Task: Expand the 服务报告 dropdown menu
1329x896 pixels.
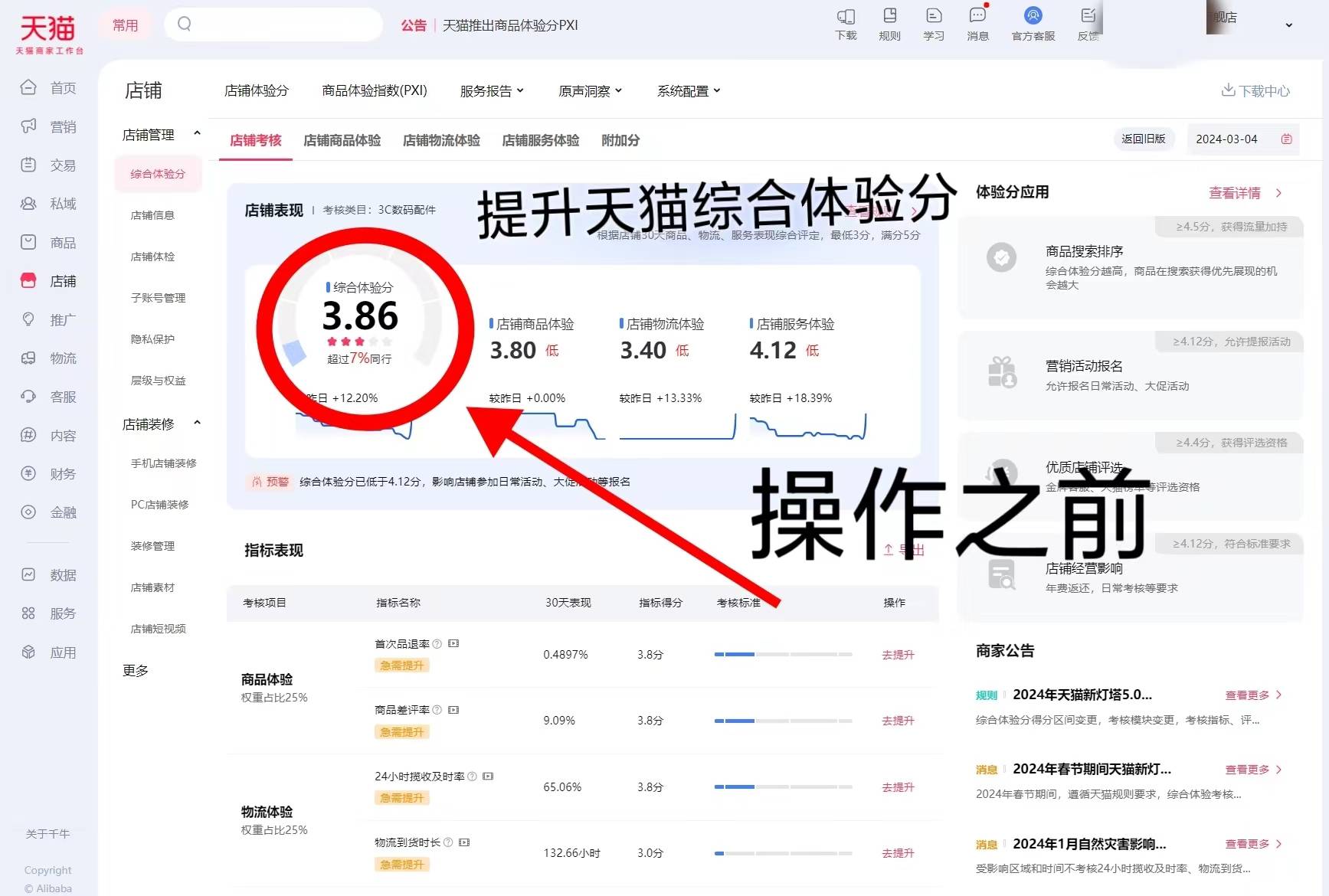Action: click(x=492, y=91)
